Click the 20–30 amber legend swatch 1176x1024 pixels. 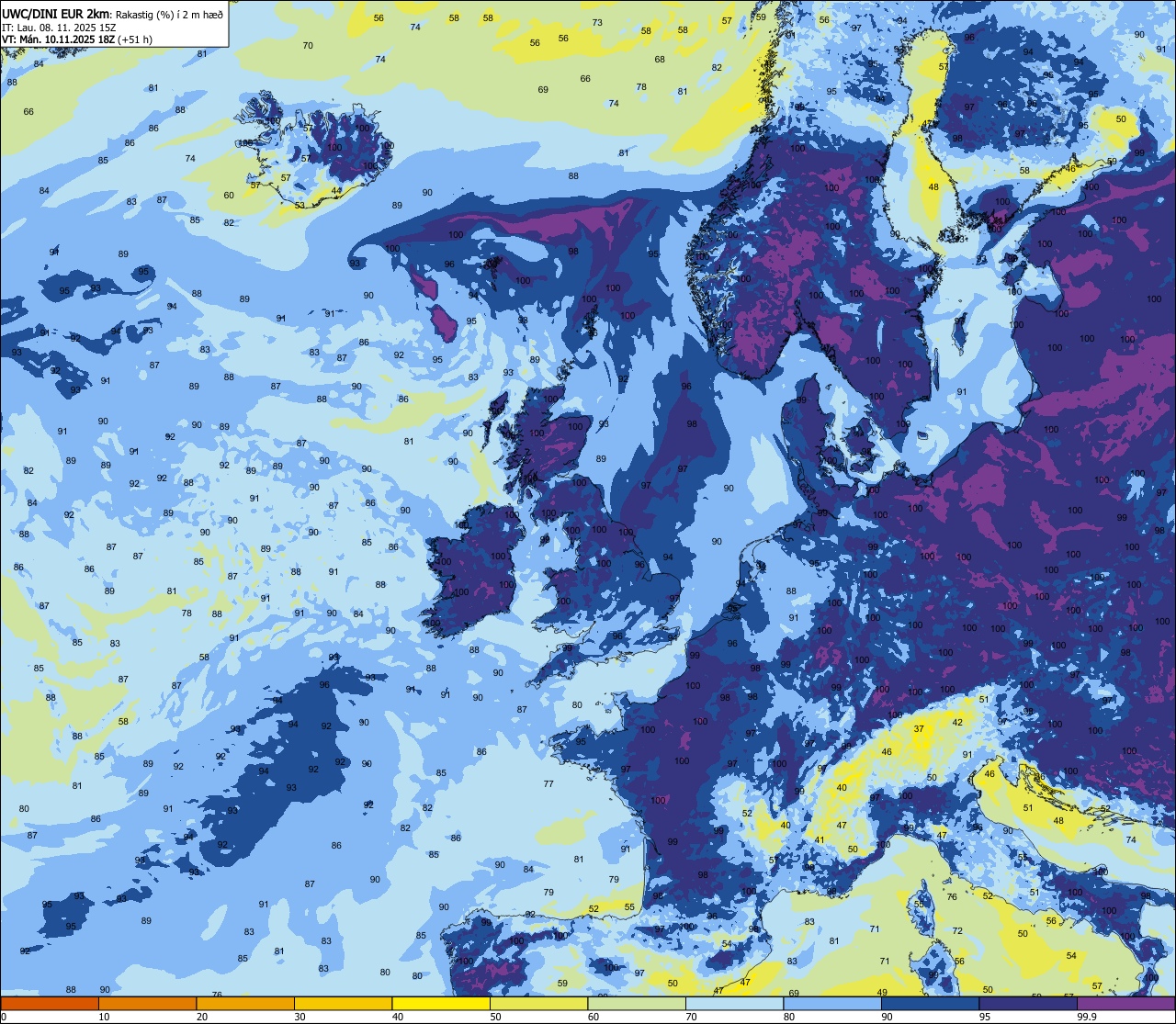(x=245, y=1003)
